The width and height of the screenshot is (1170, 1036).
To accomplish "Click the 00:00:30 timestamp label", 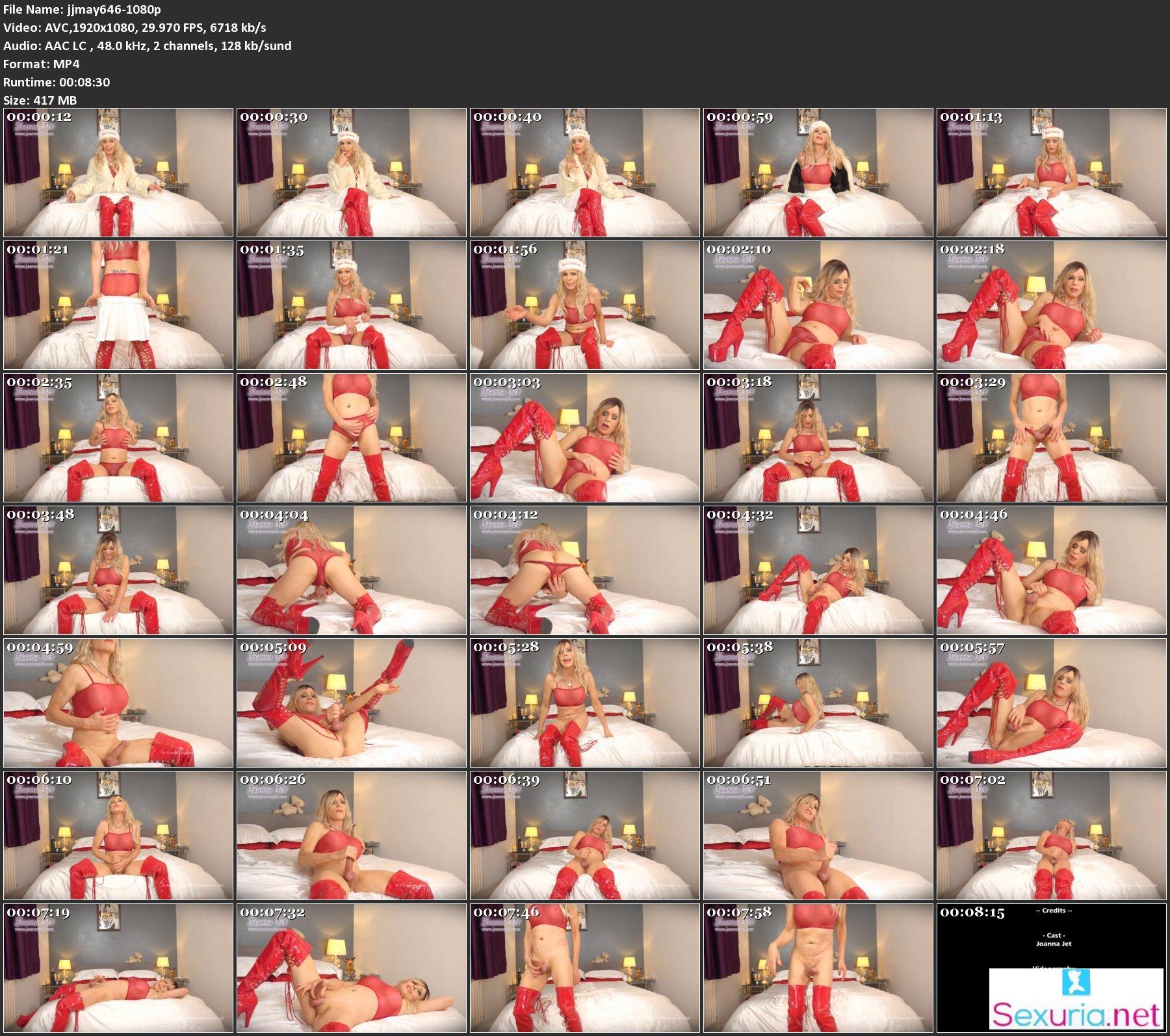I will click(x=272, y=117).
